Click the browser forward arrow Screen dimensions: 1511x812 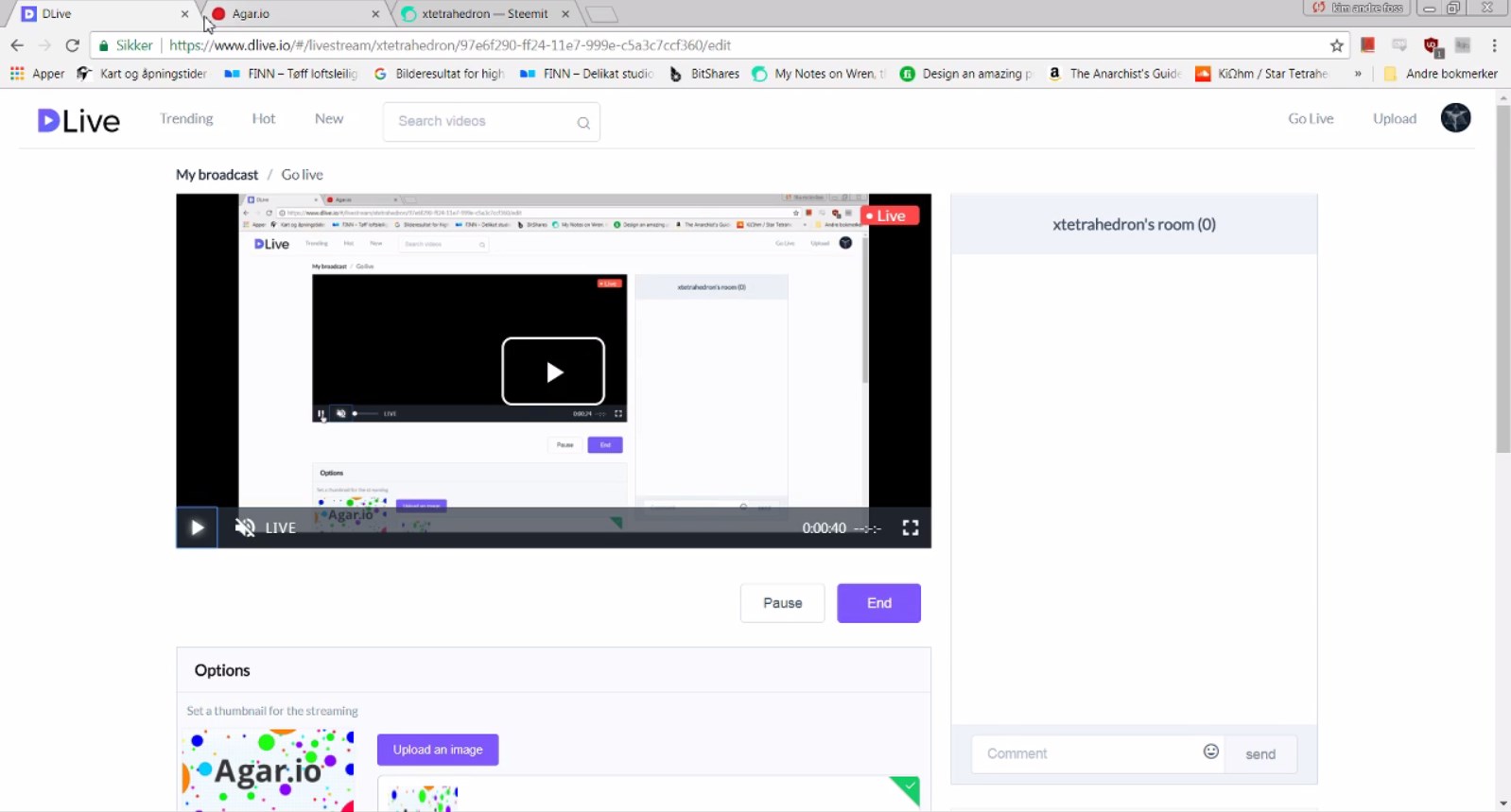click(x=44, y=44)
